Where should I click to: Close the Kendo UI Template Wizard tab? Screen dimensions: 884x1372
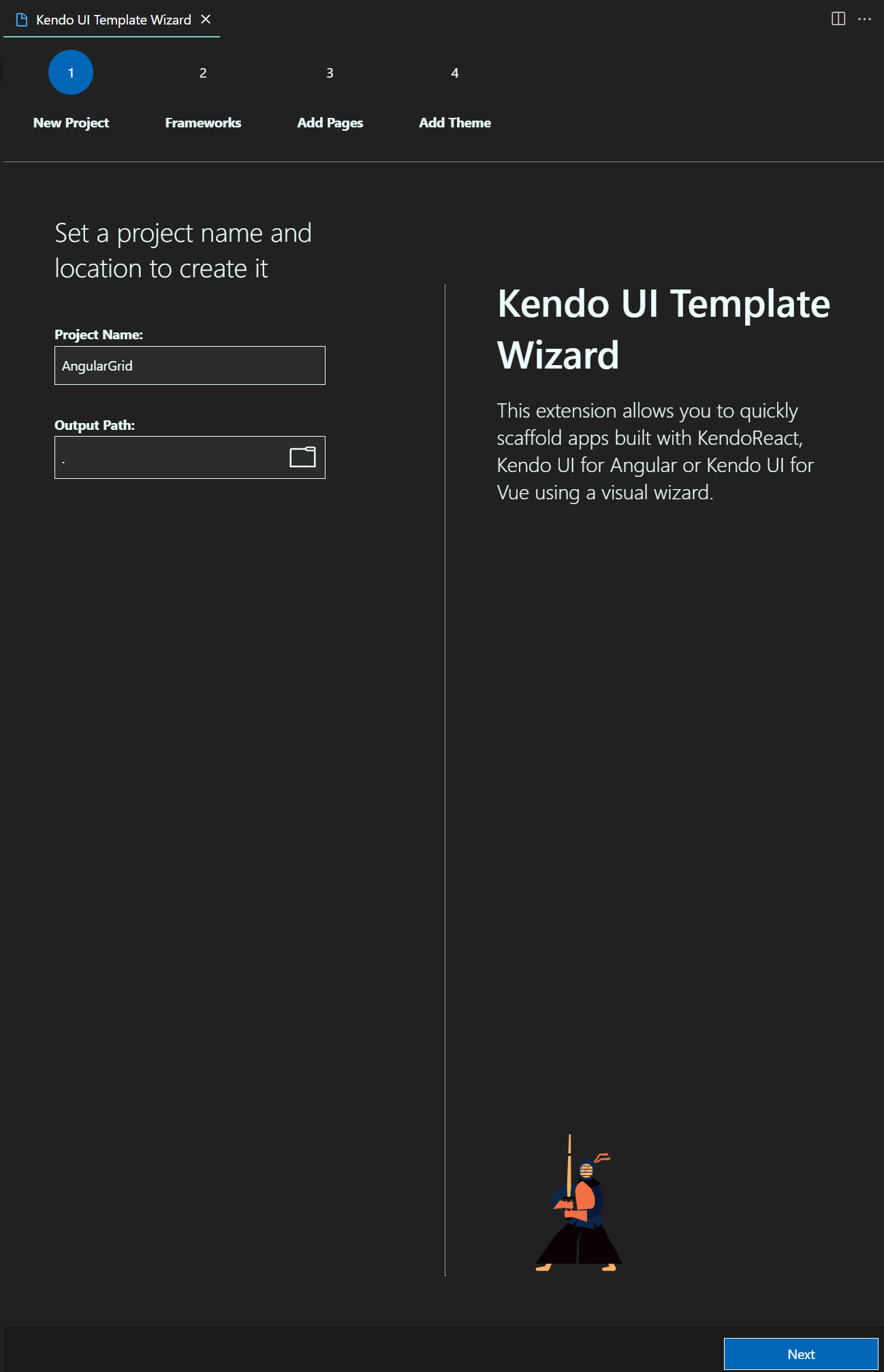206,20
